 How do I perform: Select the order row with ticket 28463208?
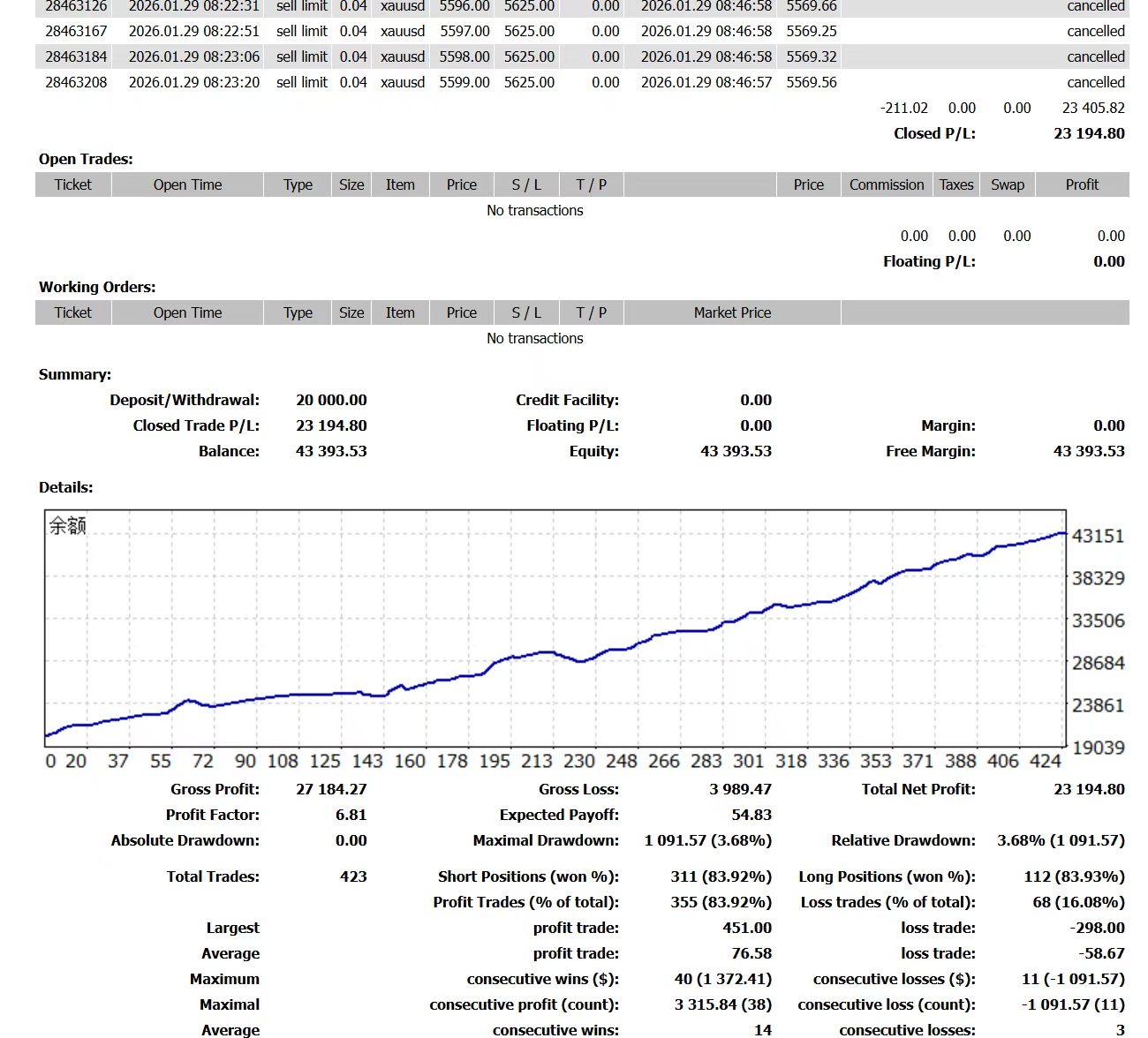(x=76, y=82)
